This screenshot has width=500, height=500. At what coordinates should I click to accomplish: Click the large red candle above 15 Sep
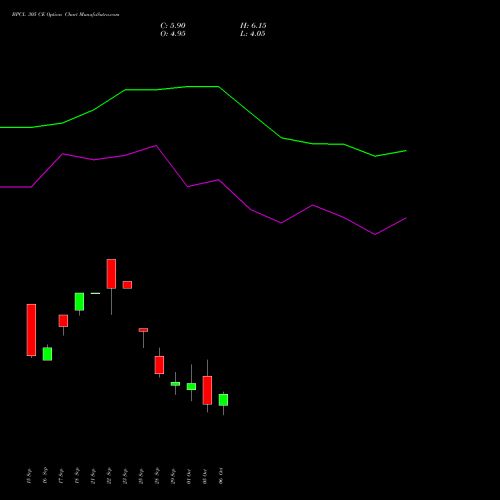(x=31, y=330)
